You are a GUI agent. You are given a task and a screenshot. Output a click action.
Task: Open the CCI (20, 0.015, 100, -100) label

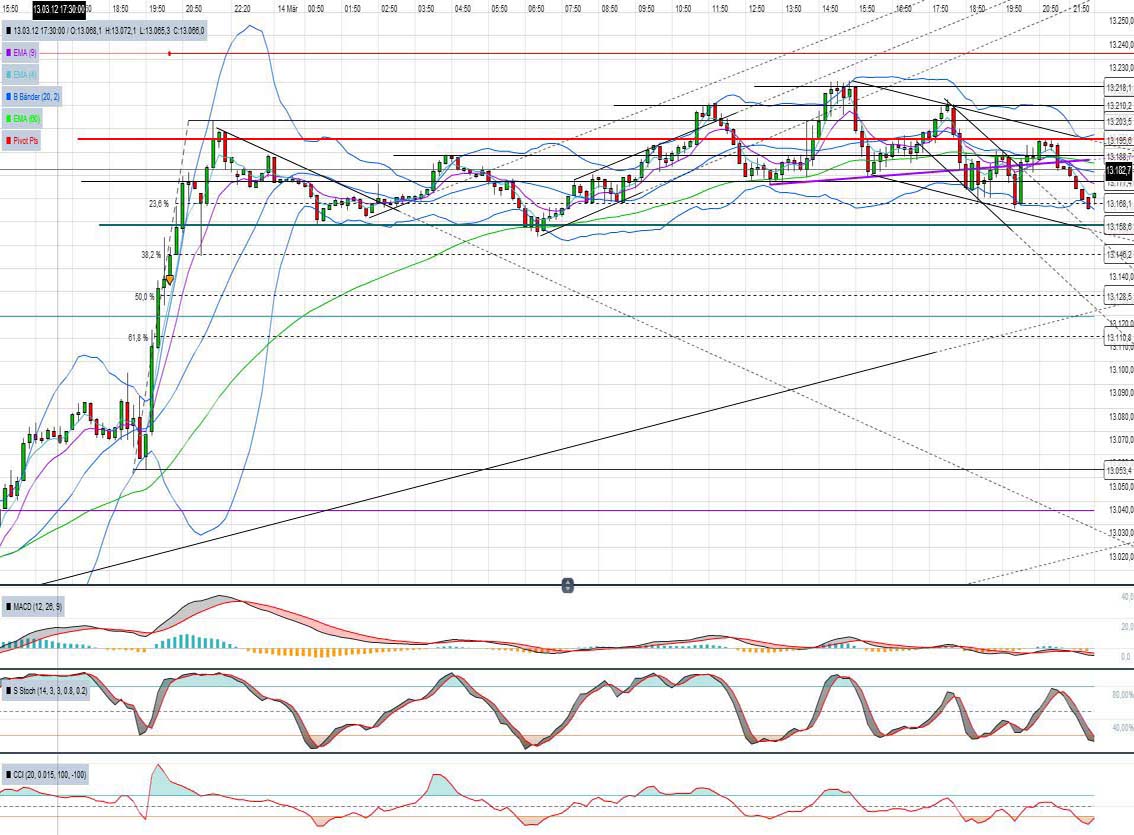(46, 775)
